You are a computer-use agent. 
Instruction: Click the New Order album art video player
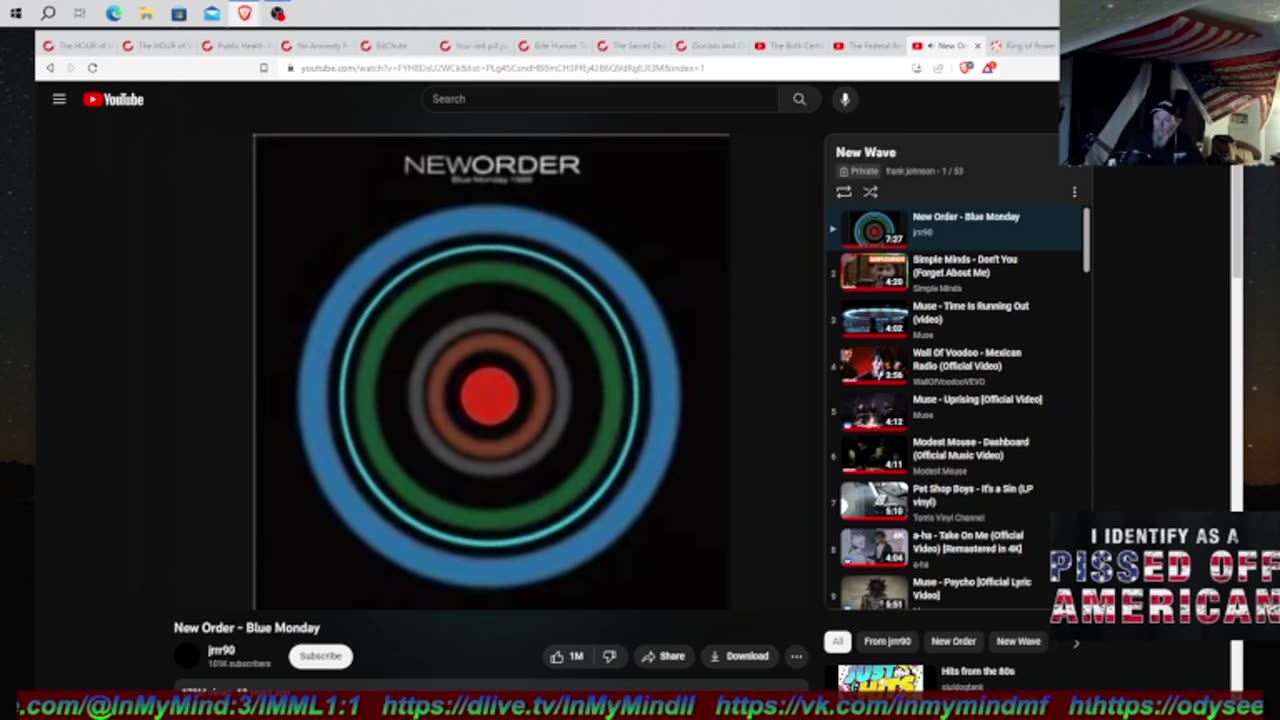[491, 372]
